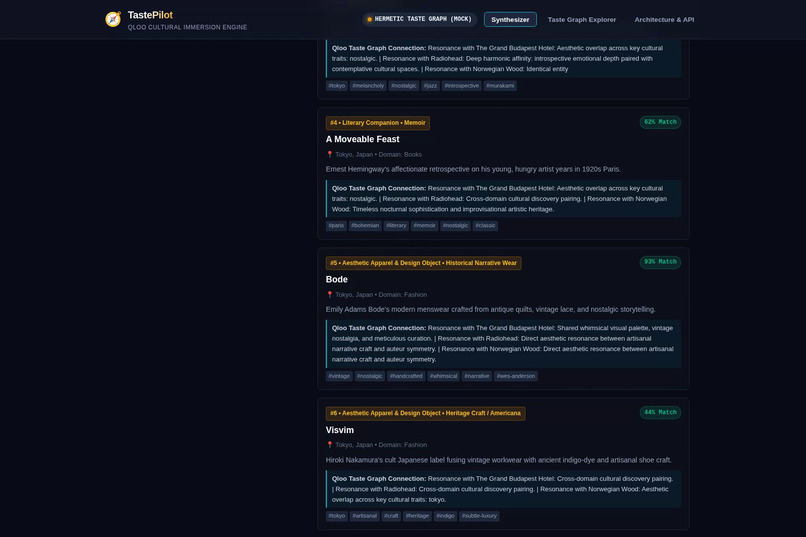
Task: Click the #wes-anderson tag
Action: click(x=516, y=376)
